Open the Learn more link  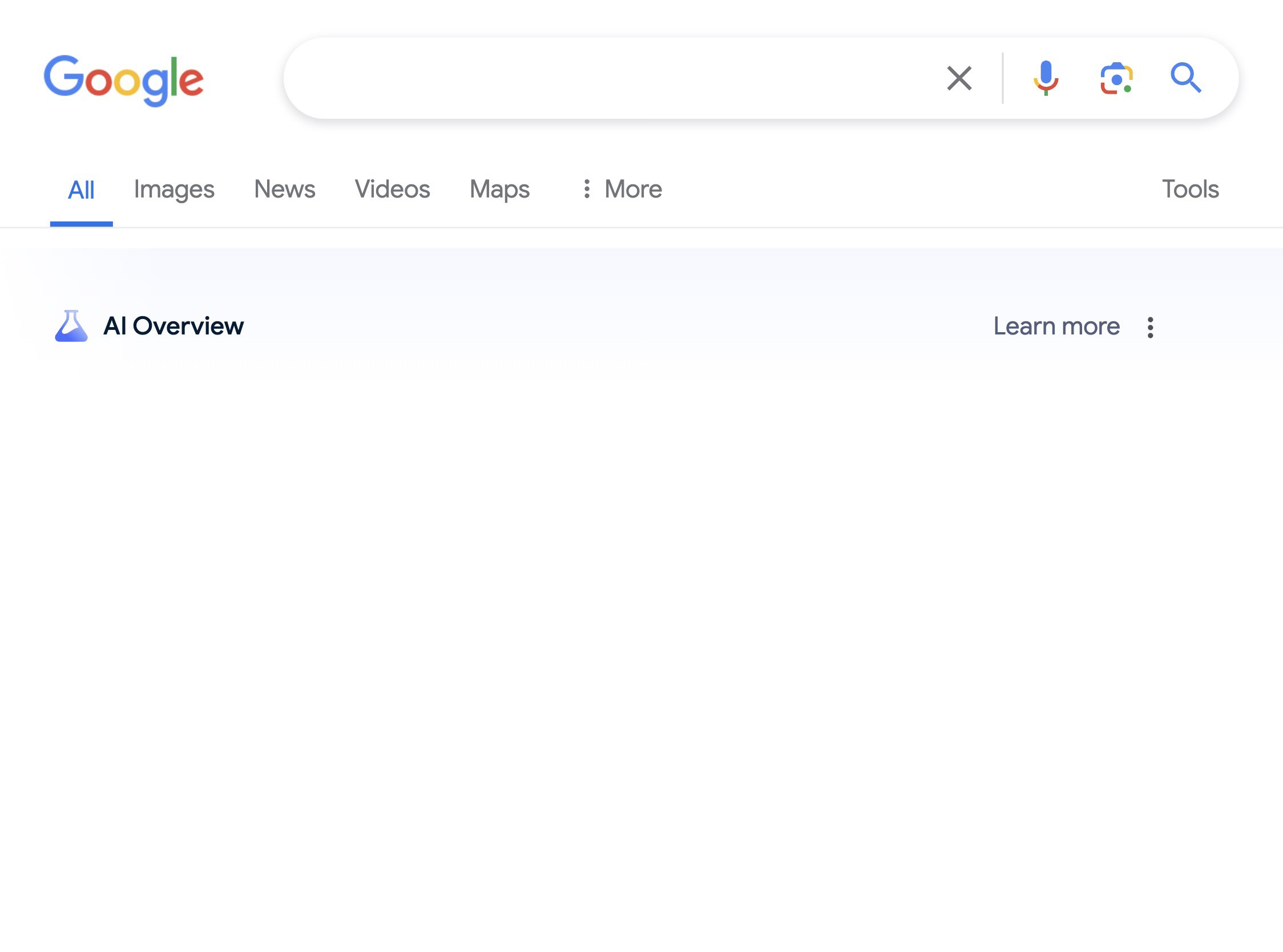pyautogui.click(x=1056, y=326)
